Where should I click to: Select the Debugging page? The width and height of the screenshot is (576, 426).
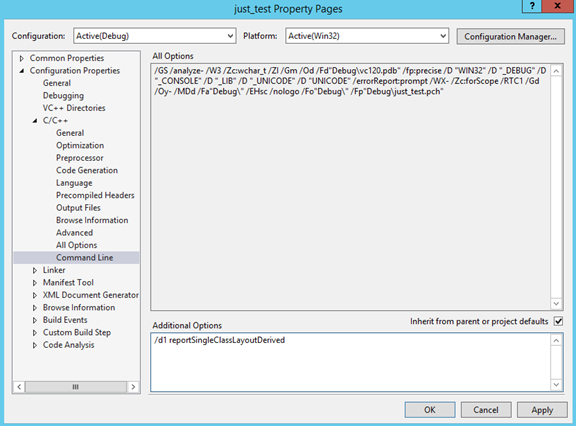63,95
